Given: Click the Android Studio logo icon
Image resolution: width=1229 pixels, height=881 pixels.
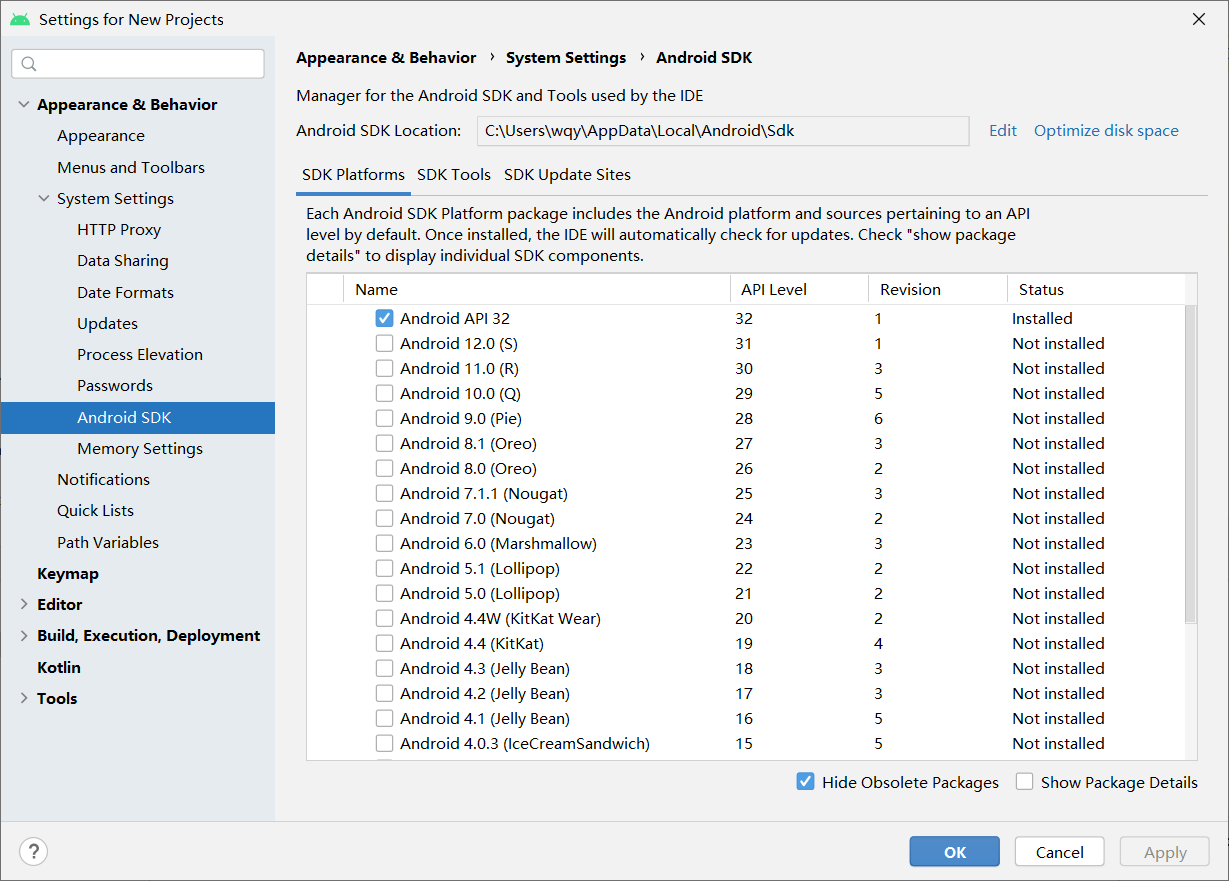Looking at the screenshot, I should 20,19.
